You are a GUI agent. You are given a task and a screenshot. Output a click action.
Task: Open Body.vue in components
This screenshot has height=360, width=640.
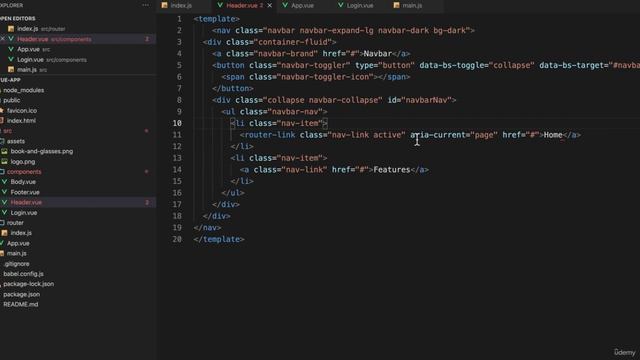[23, 182]
